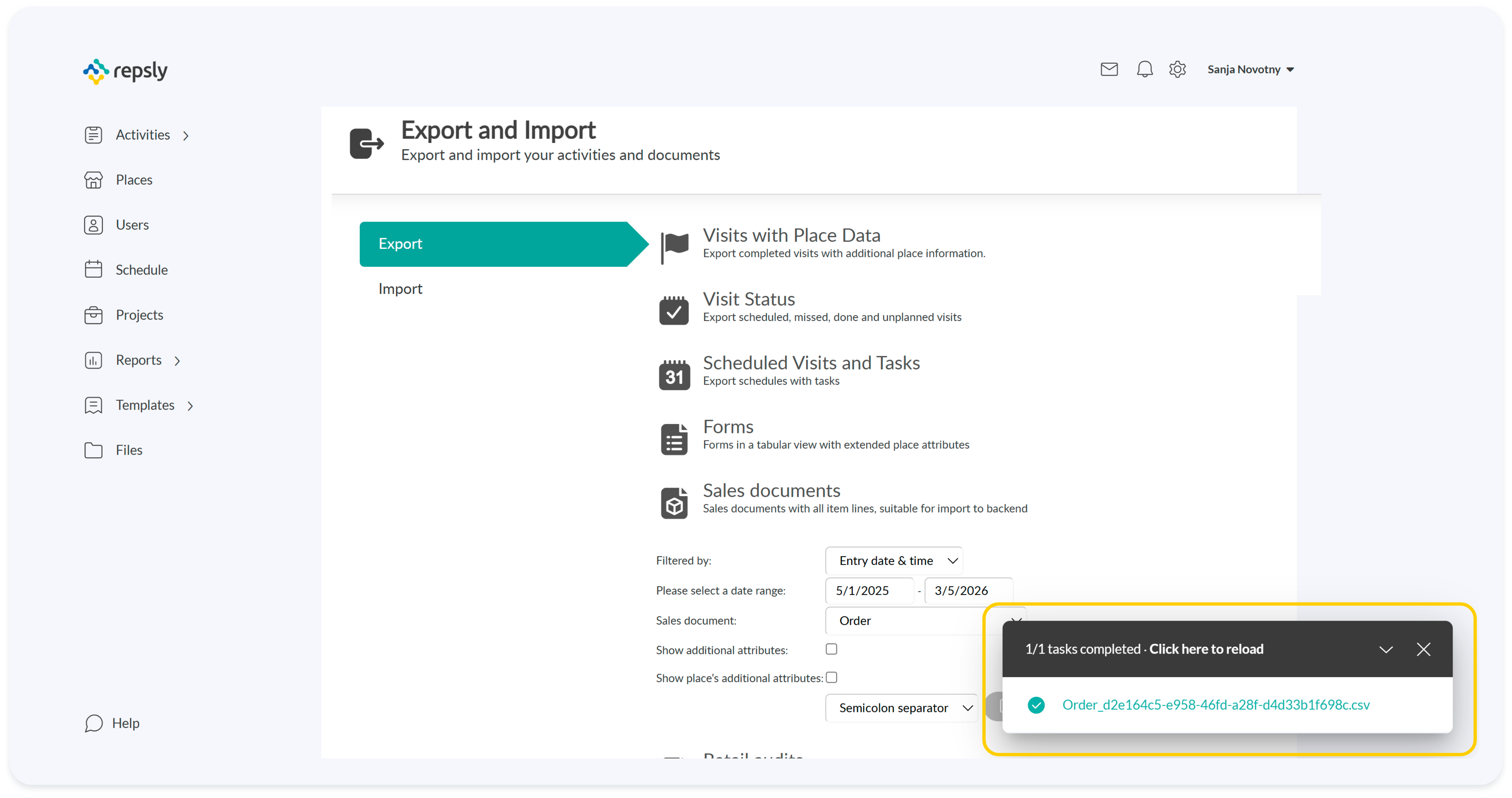Open the Semicolon separator dropdown
This screenshot has width=1512, height=798.
pos(901,708)
